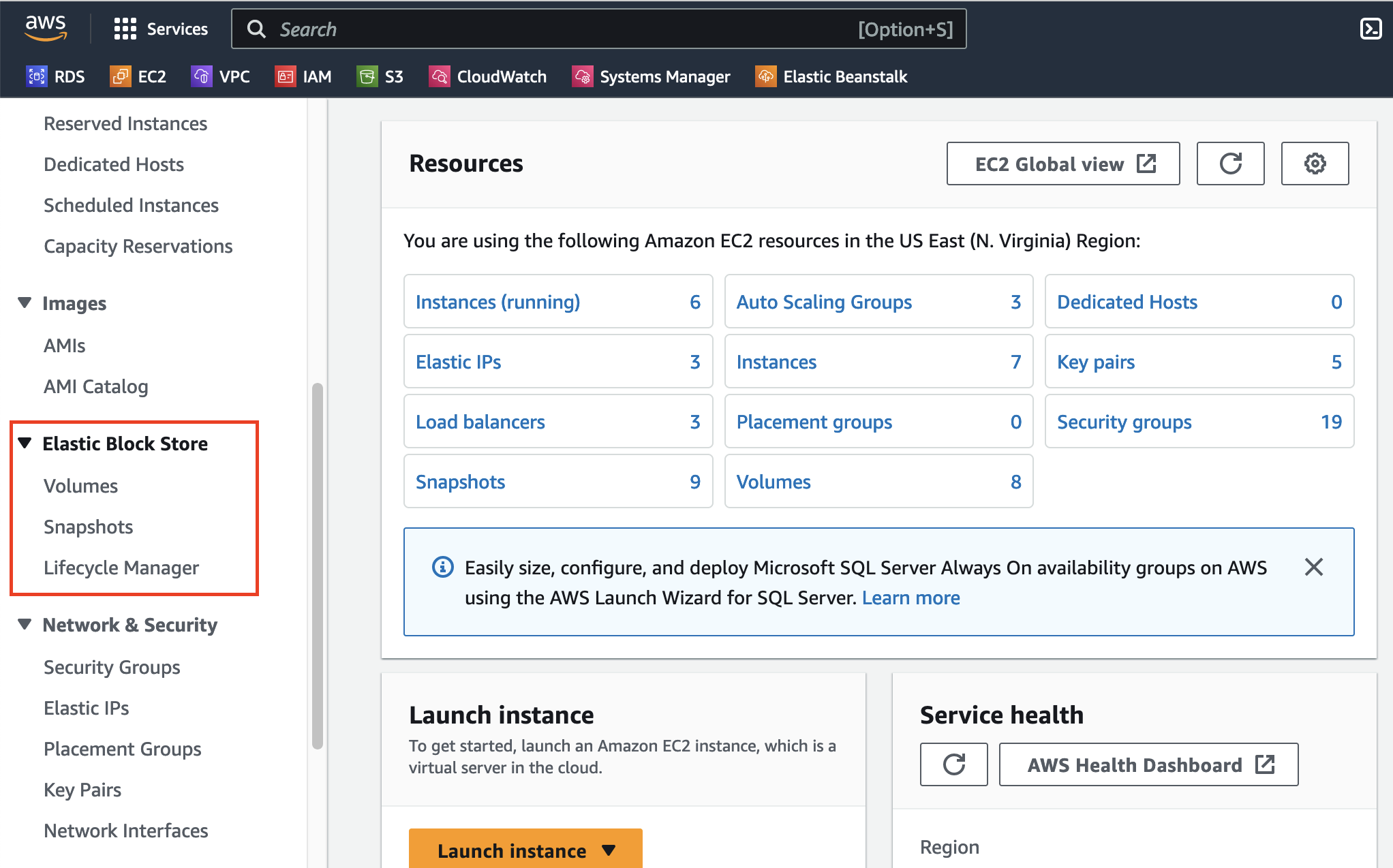The width and height of the screenshot is (1393, 868).
Task: Click the EC2 Global view button
Action: (1062, 164)
